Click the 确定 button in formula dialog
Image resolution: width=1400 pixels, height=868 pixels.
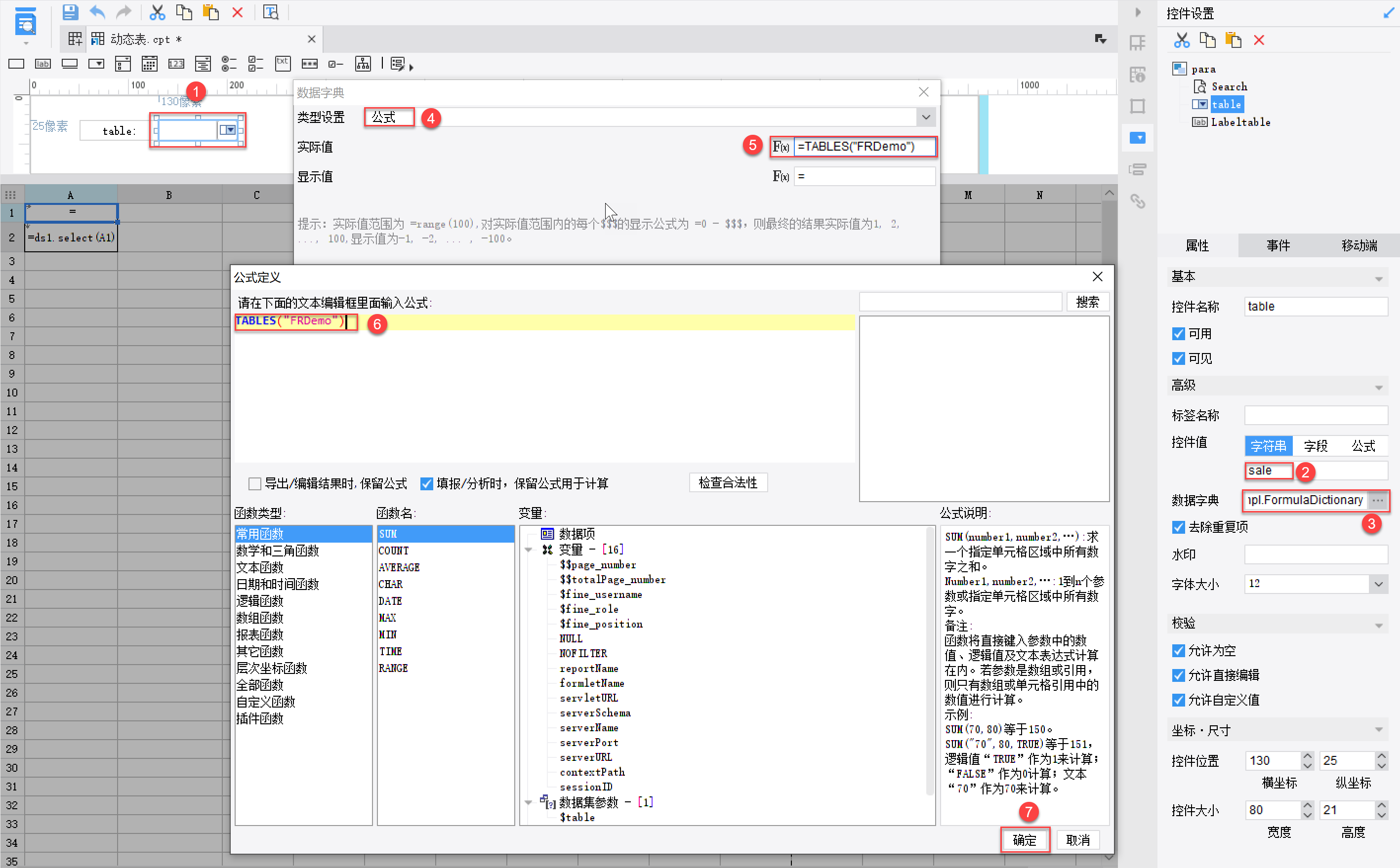click(1025, 840)
